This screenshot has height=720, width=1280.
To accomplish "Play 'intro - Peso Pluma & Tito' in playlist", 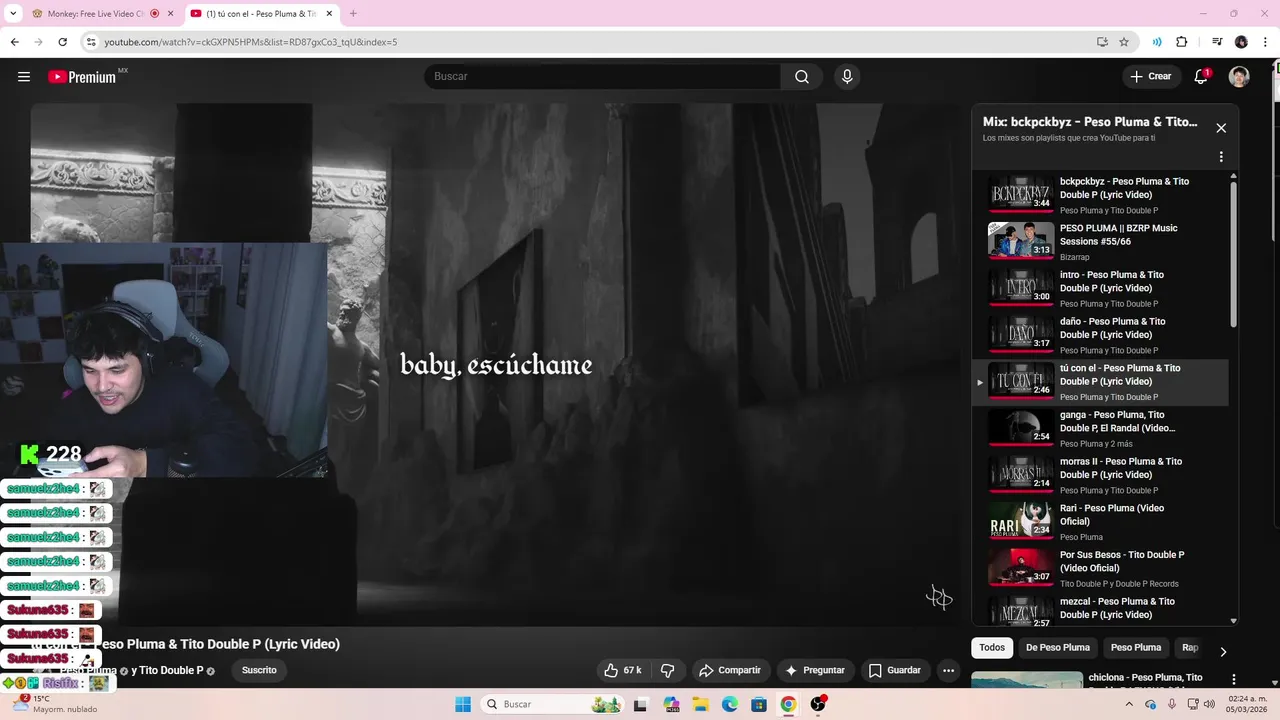I will pos(1100,288).
